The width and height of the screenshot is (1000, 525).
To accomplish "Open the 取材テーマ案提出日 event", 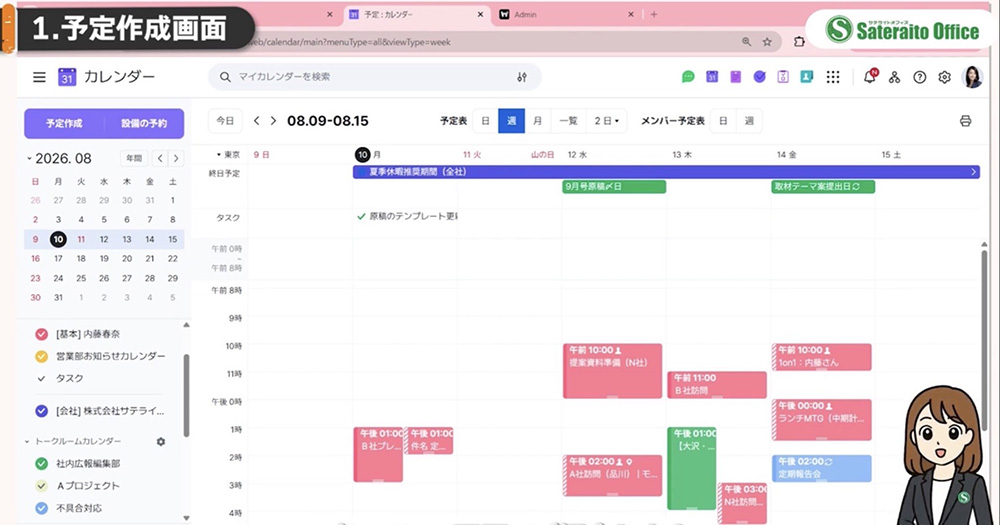I will click(823, 186).
